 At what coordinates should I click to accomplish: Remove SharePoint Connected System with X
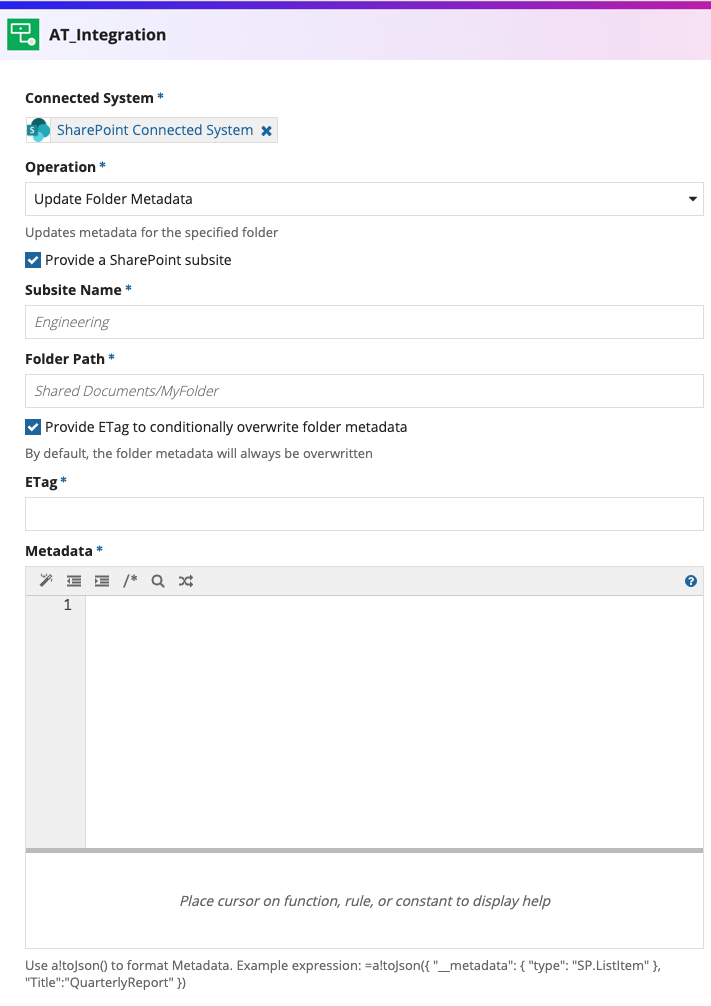click(266, 131)
